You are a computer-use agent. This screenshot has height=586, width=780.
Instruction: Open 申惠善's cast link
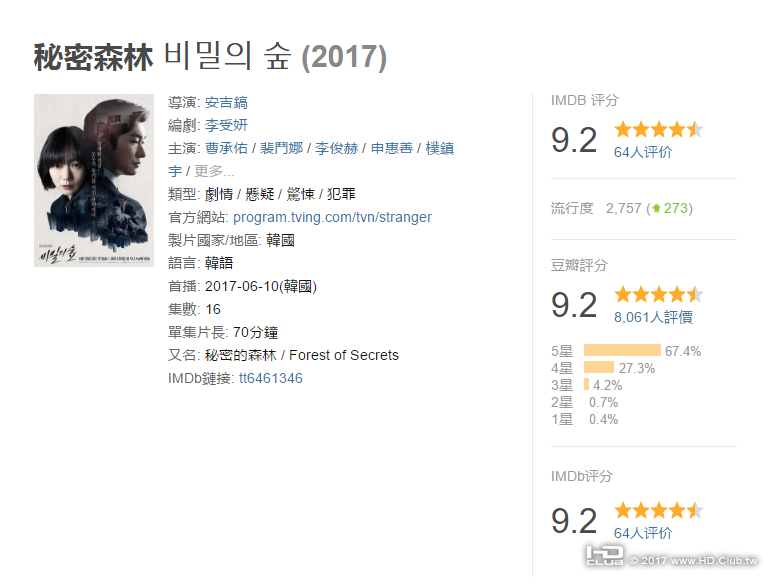click(x=392, y=148)
